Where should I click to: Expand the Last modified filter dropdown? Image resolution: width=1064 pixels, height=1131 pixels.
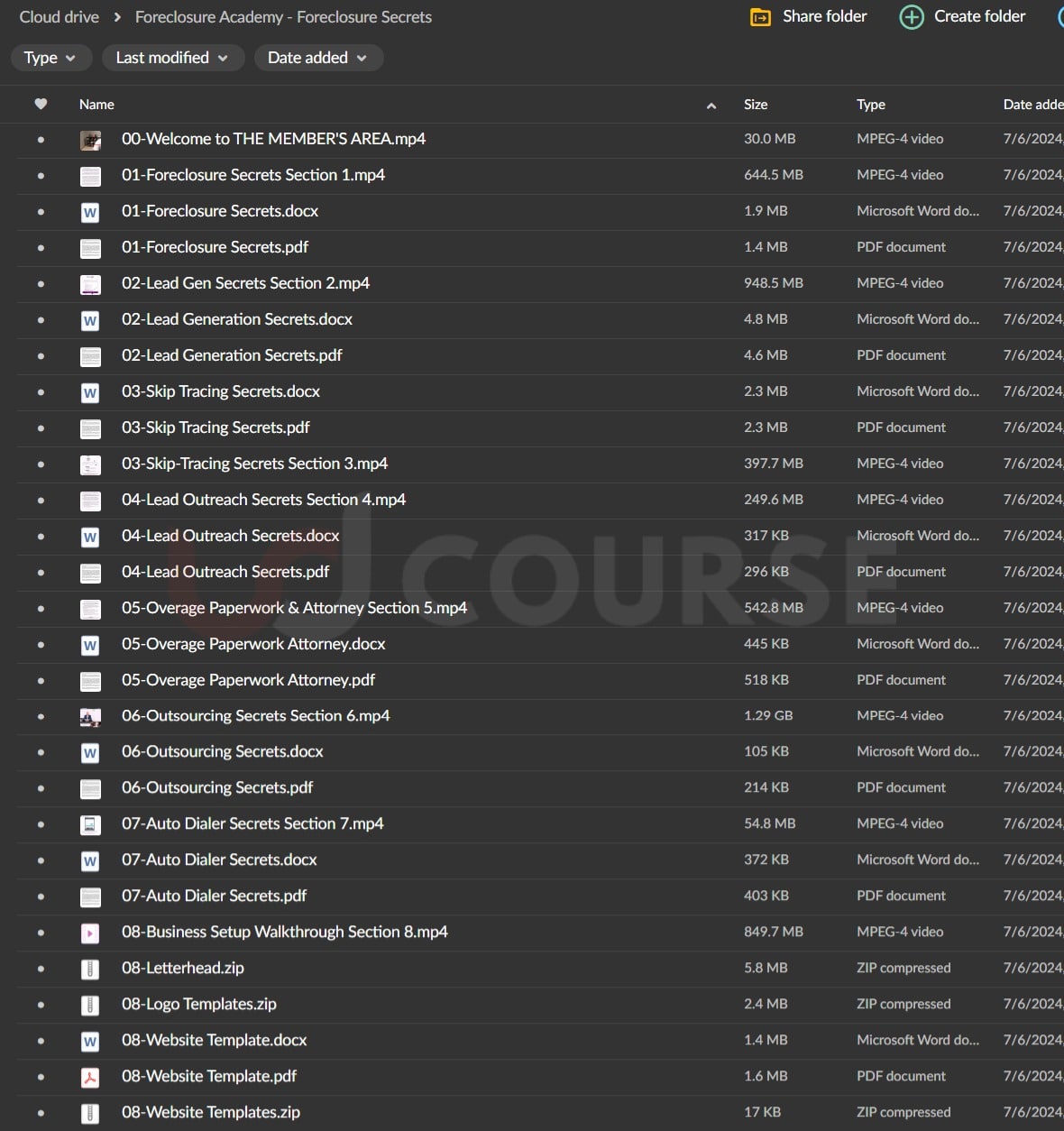[171, 58]
